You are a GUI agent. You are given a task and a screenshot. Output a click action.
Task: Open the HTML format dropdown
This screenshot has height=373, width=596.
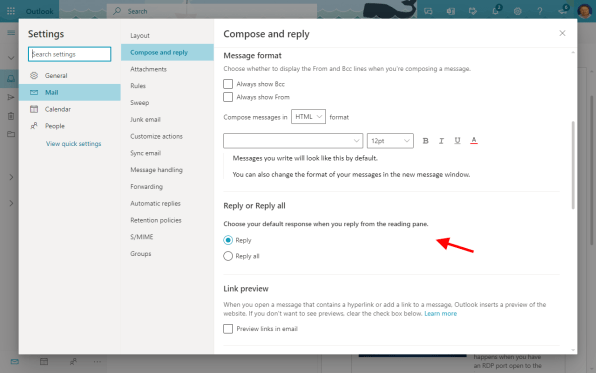(x=308, y=117)
